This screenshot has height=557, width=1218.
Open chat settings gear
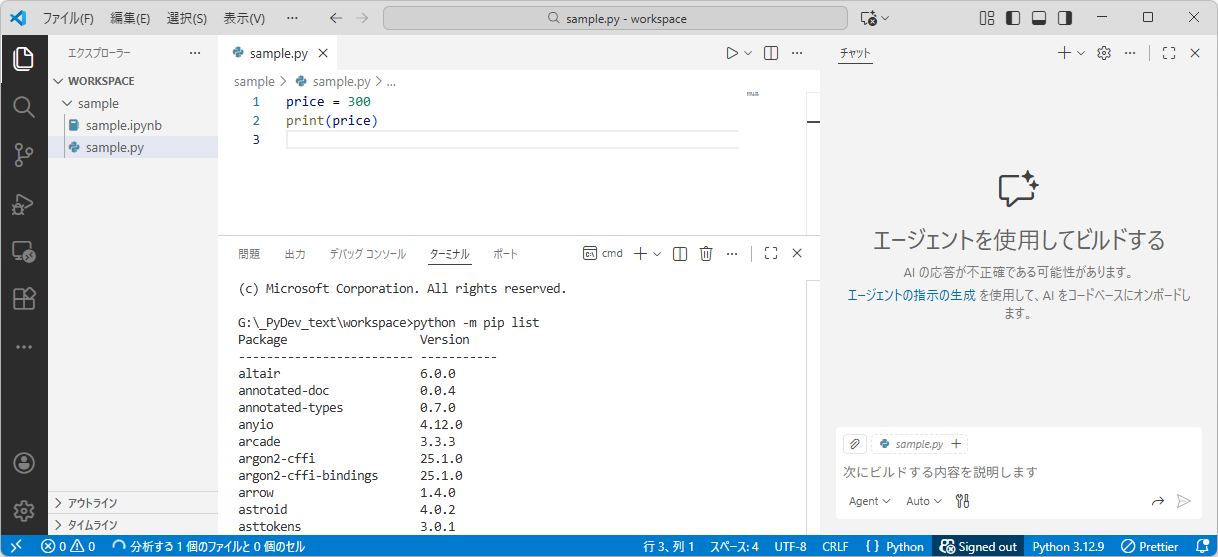[x=1104, y=53]
